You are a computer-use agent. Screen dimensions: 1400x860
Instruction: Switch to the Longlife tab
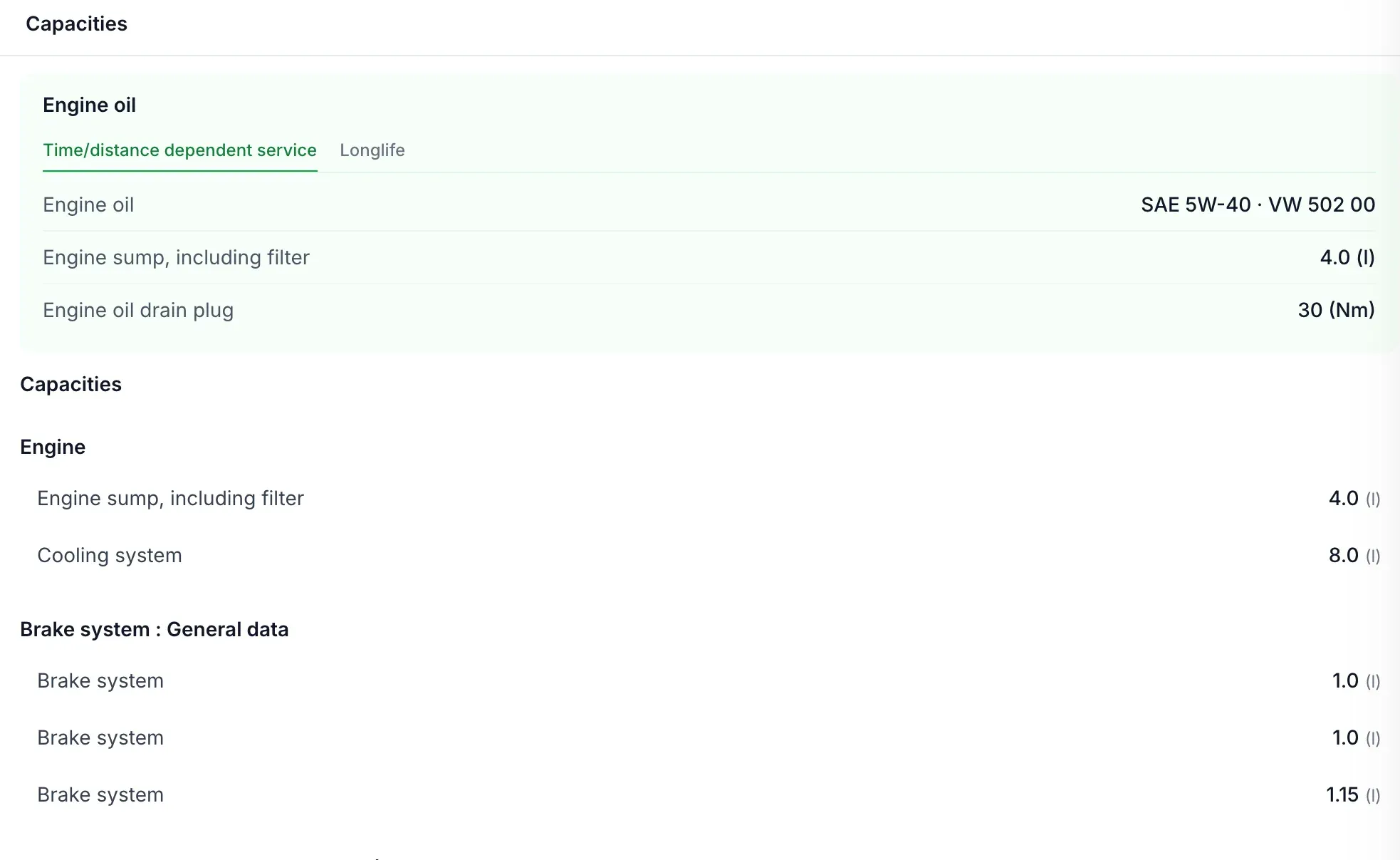(x=372, y=150)
